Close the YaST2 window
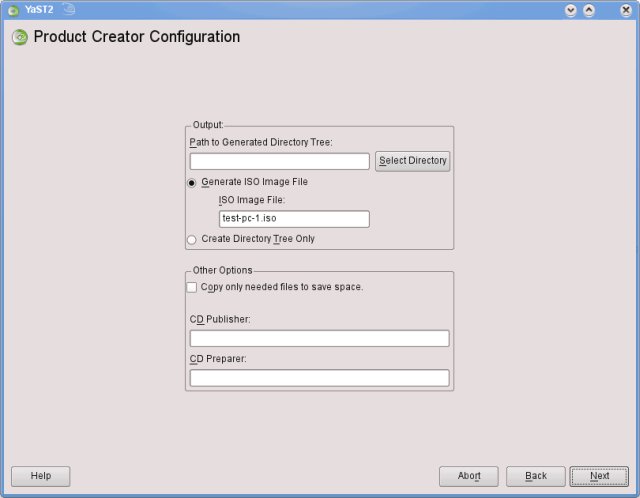640x498 pixels. click(x=625, y=10)
